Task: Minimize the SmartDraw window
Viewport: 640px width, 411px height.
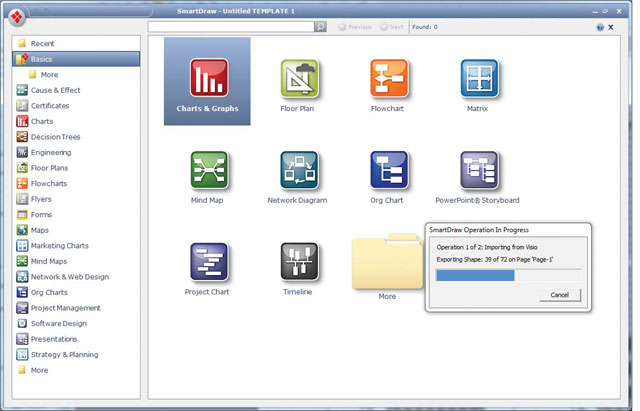Action: point(595,12)
